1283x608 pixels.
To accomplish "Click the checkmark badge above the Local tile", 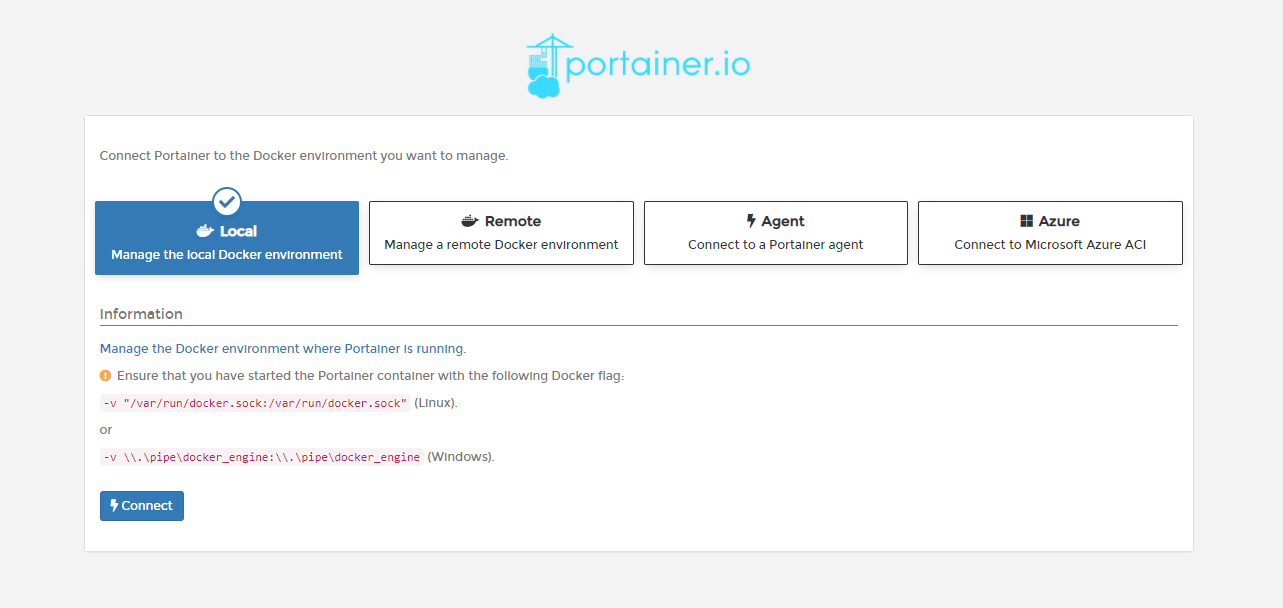I will (226, 201).
